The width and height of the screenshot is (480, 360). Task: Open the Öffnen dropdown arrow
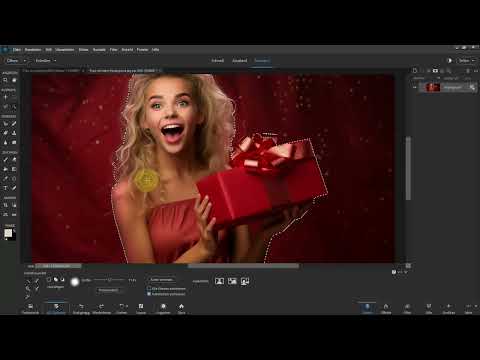(x=25, y=61)
